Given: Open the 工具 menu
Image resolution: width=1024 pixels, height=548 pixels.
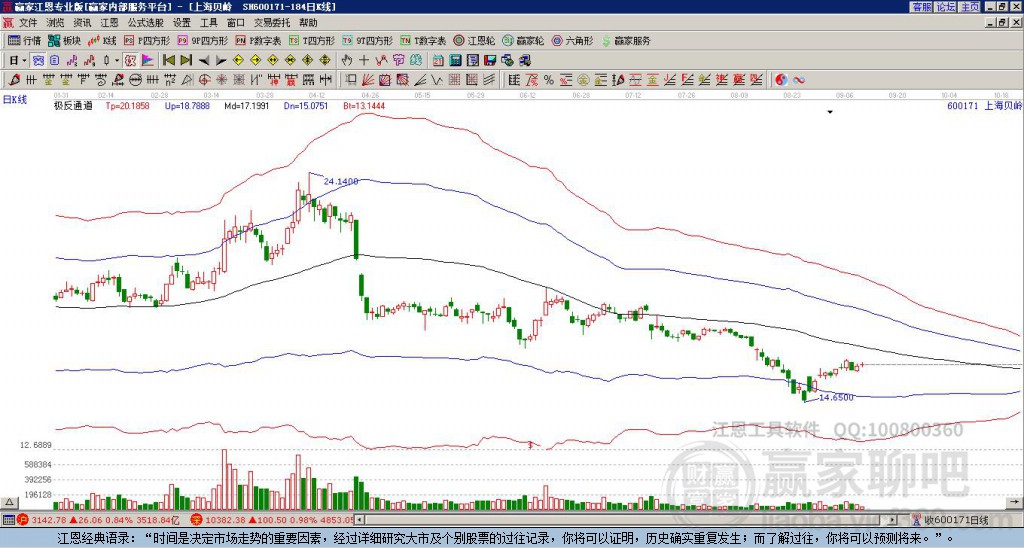Looking at the screenshot, I should coord(208,23).
